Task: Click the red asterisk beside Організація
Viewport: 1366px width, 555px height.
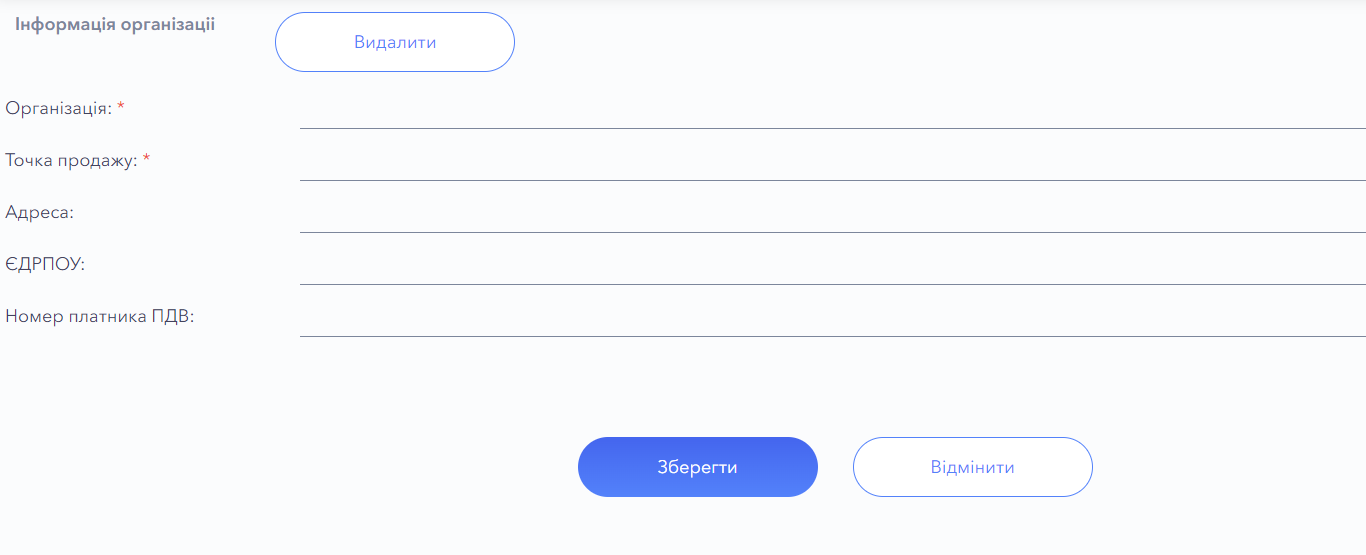Action: [x=121, y=107]
